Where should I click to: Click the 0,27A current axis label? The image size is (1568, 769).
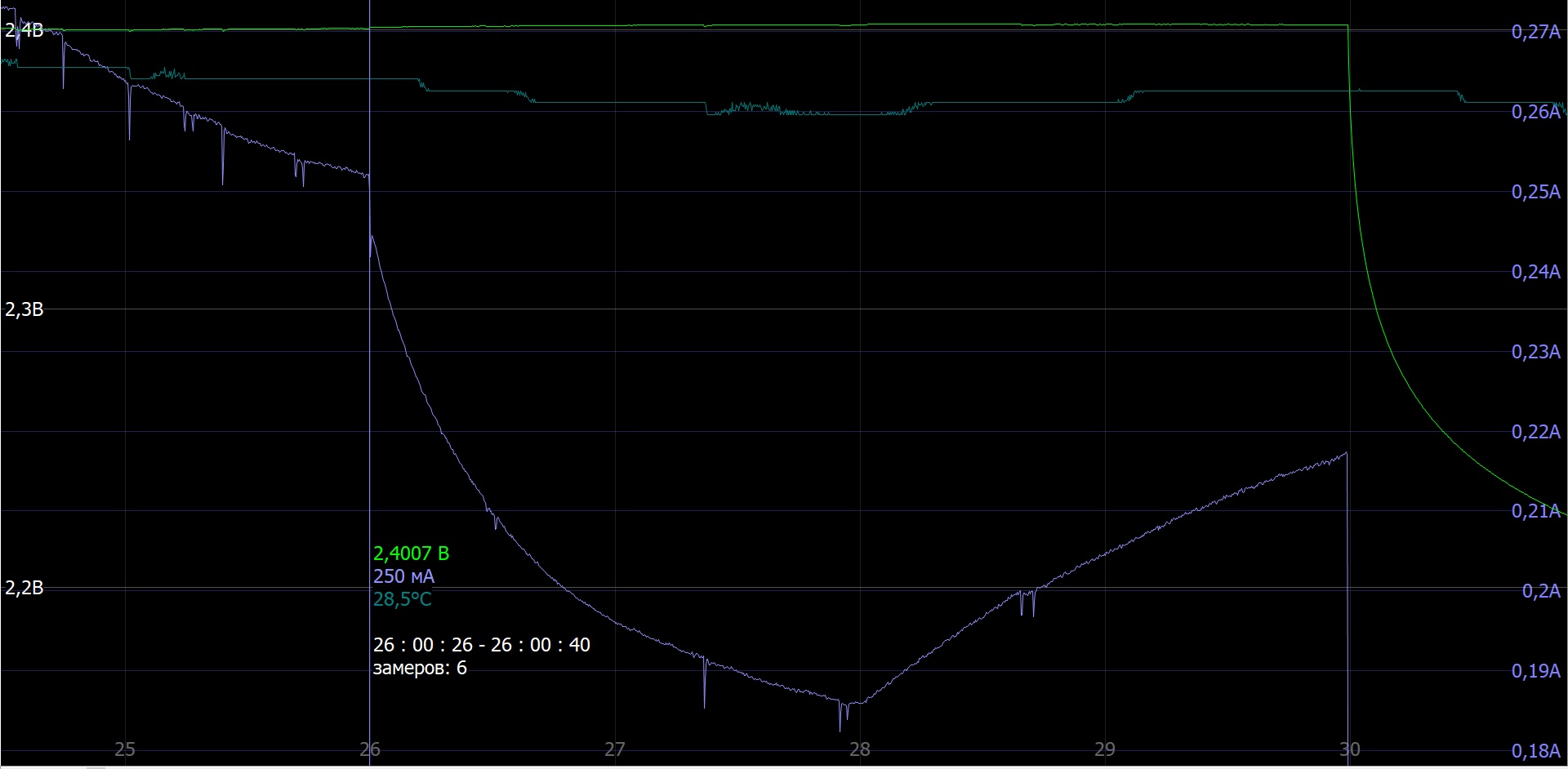(1535, 32)
